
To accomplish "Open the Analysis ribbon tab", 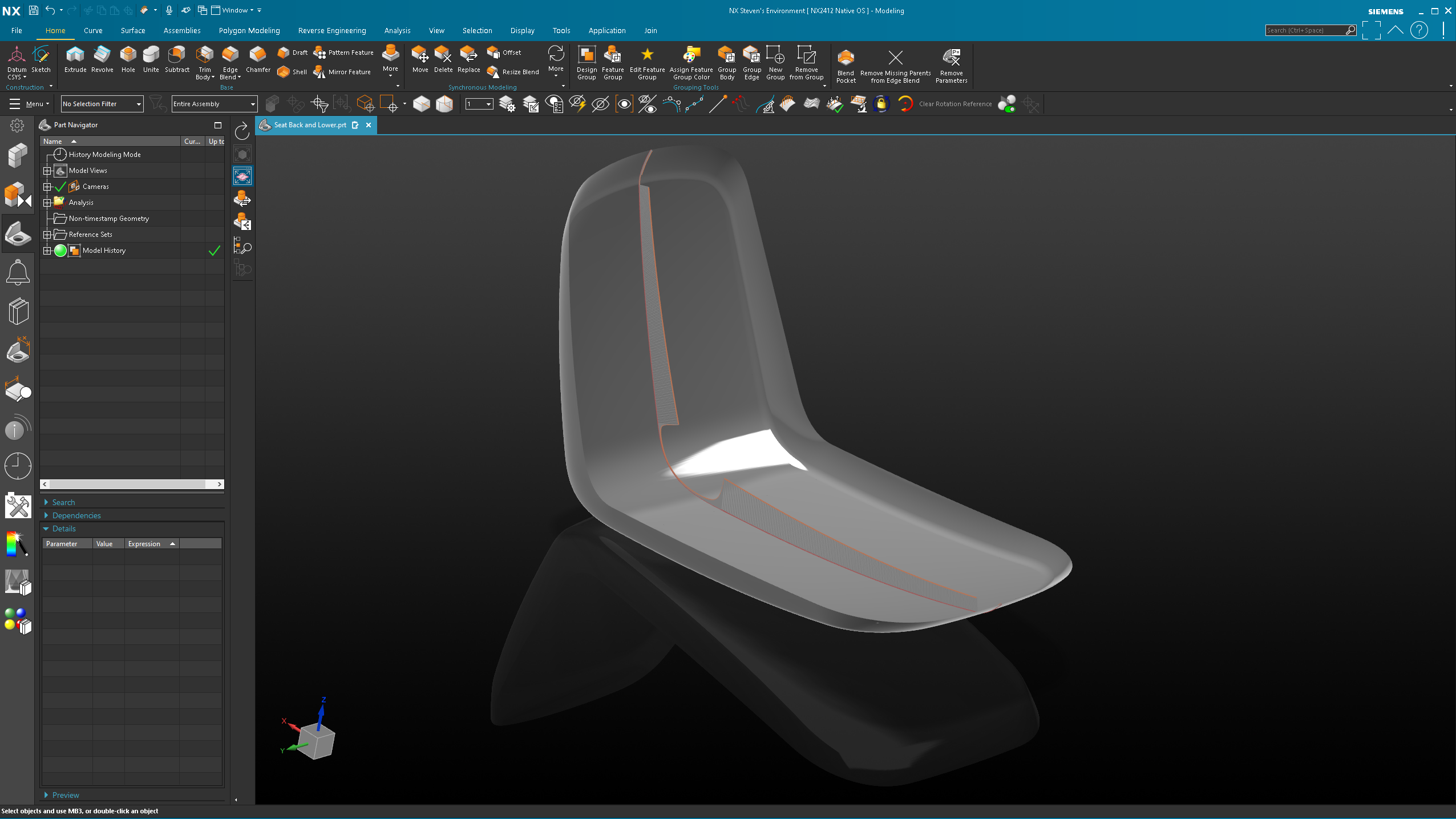I will click(x=397, y=31).
